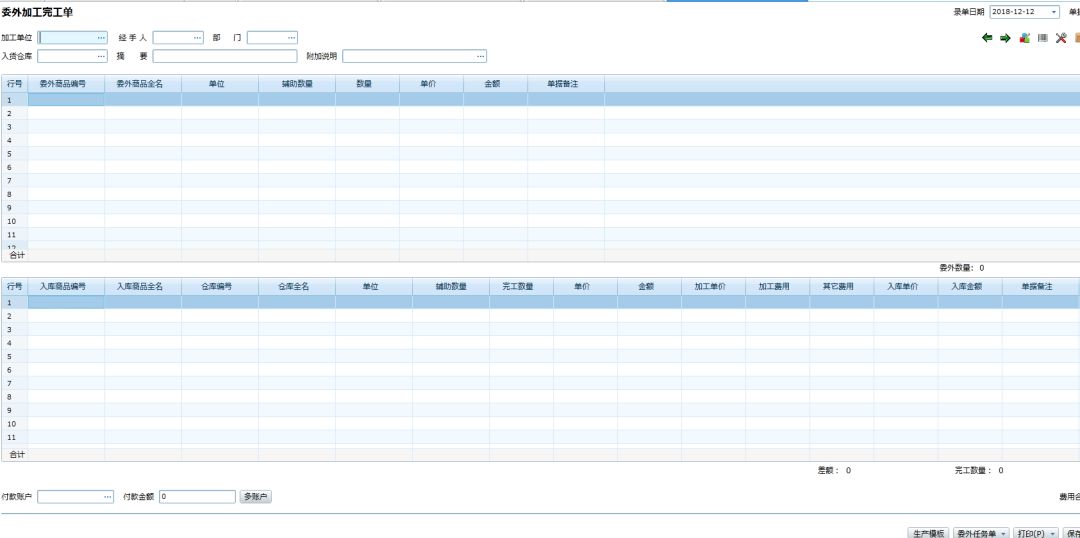Select row number 5 in upper table

14,154
